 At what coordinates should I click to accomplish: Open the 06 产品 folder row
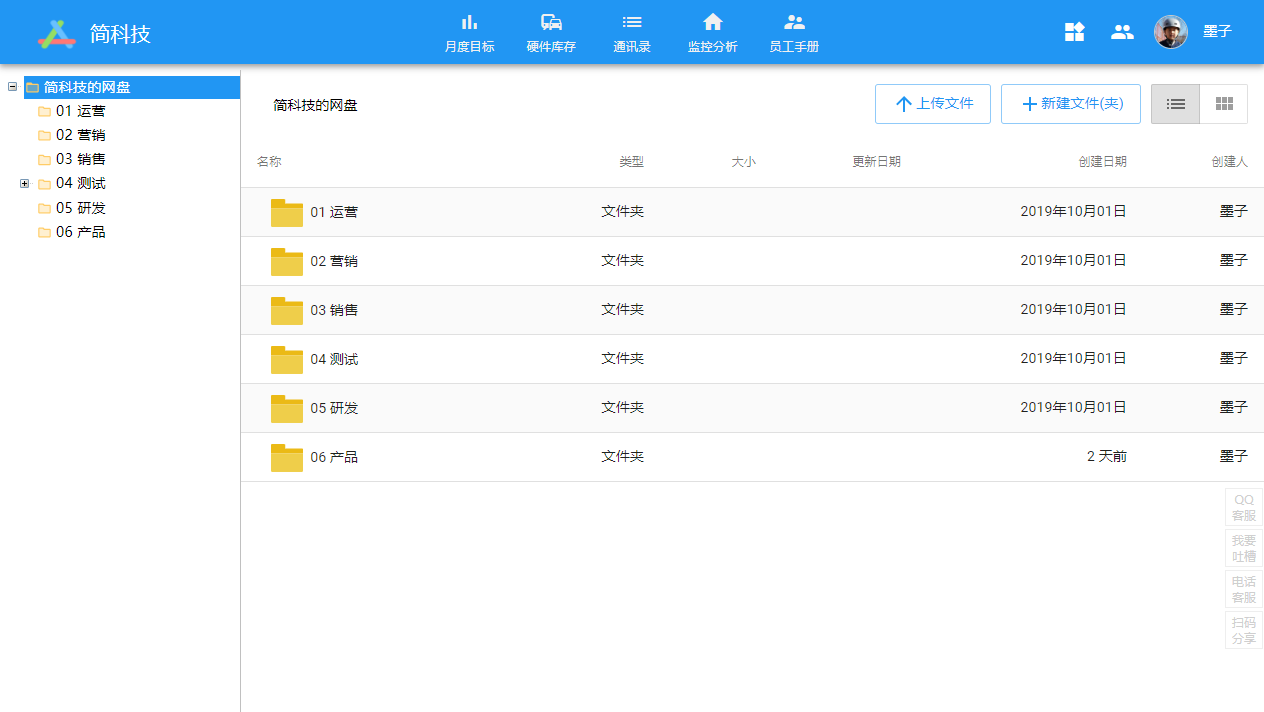(x=334, y=457)
